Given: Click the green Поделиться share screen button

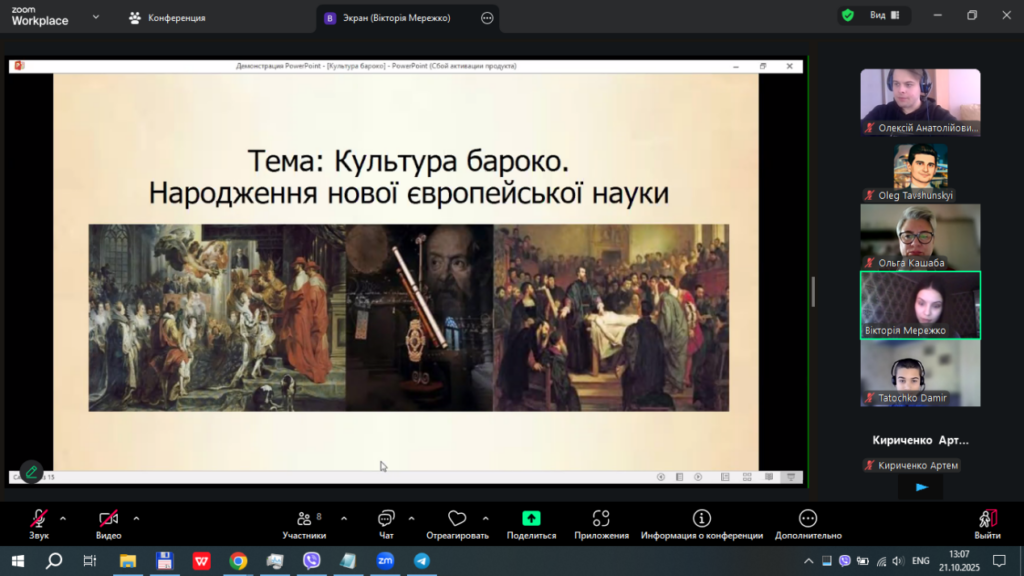Looking at the screenshot, I should 531,523.
